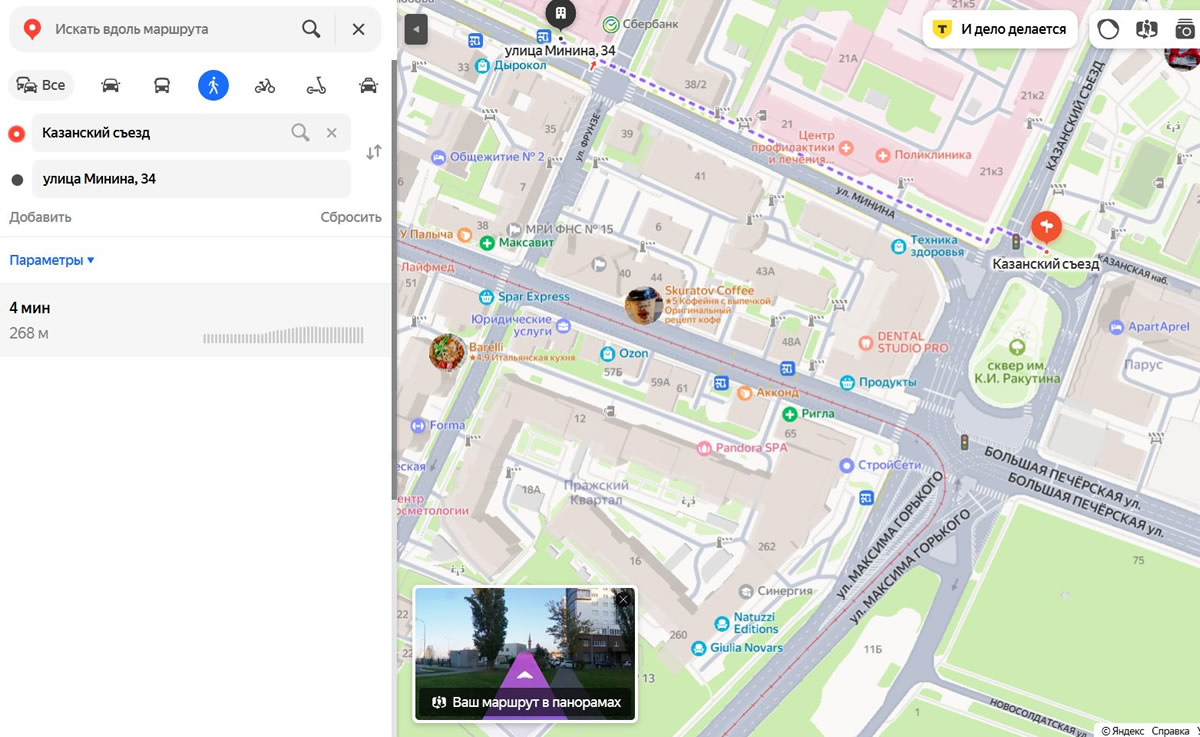Select the 4 мин 268 м route card
Screen dimensions: 1200x737
click(x=195, y=320)
